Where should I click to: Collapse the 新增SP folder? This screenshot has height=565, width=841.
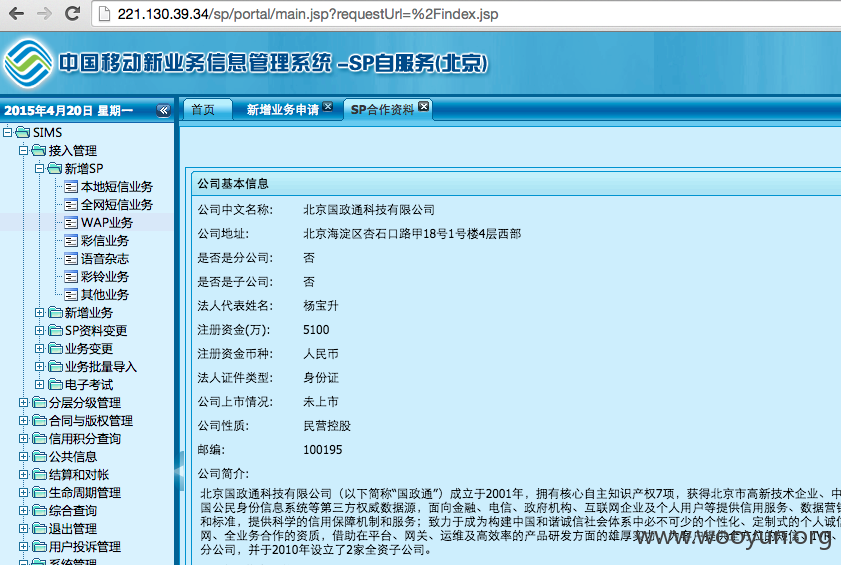pyautogui.click(x=39, y=168)
